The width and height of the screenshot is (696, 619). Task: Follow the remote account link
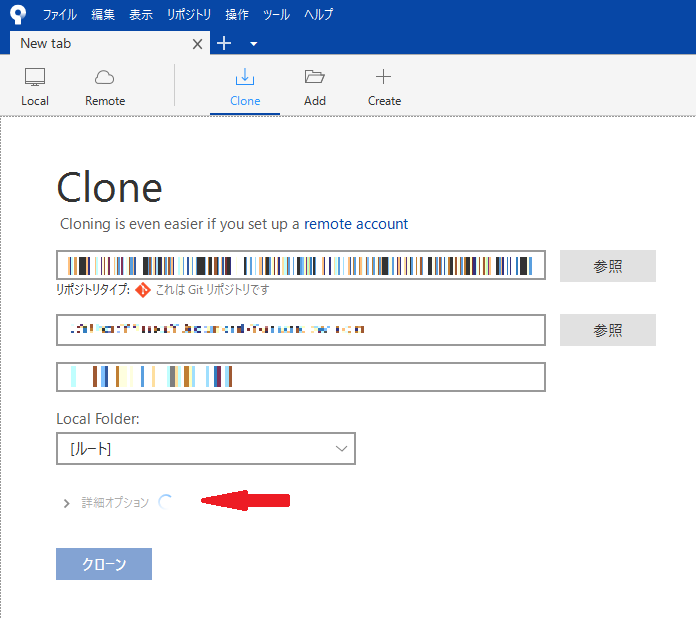[x=356, y=224]
